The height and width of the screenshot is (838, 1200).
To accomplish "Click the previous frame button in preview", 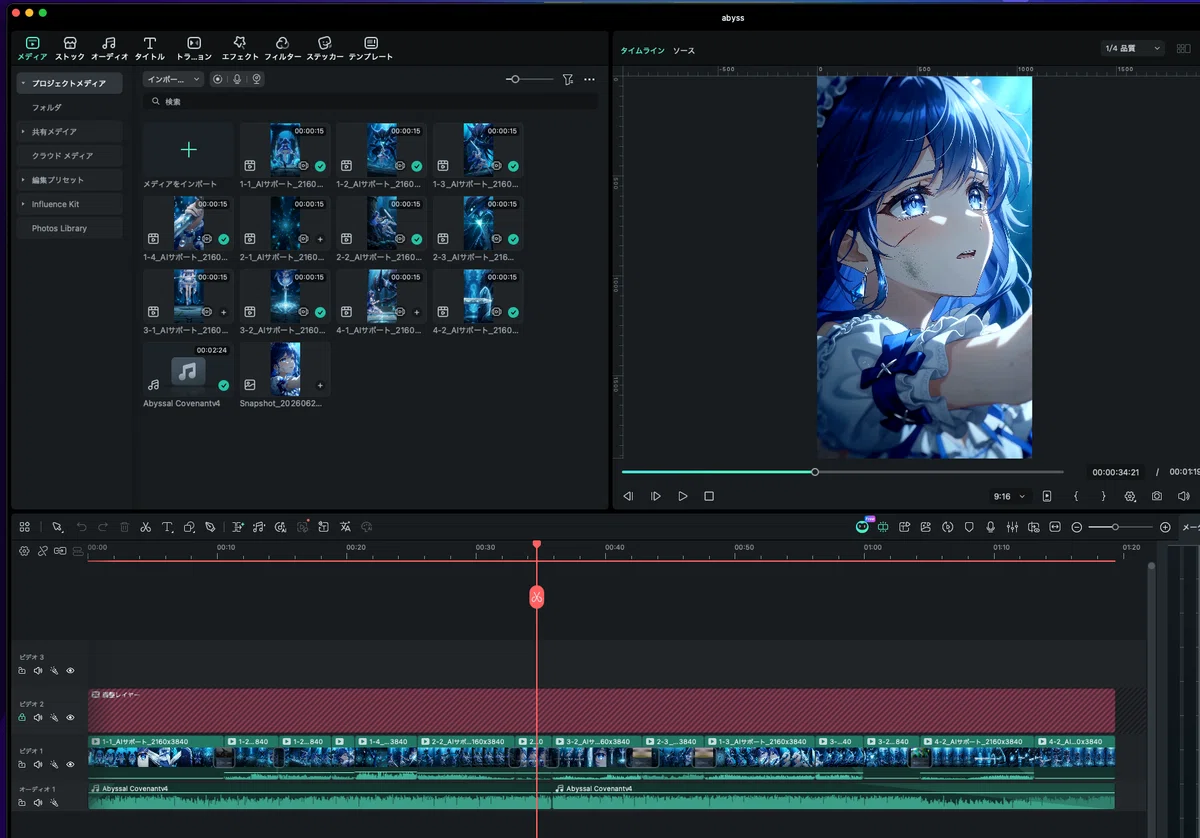I will (x=629, y=496).
